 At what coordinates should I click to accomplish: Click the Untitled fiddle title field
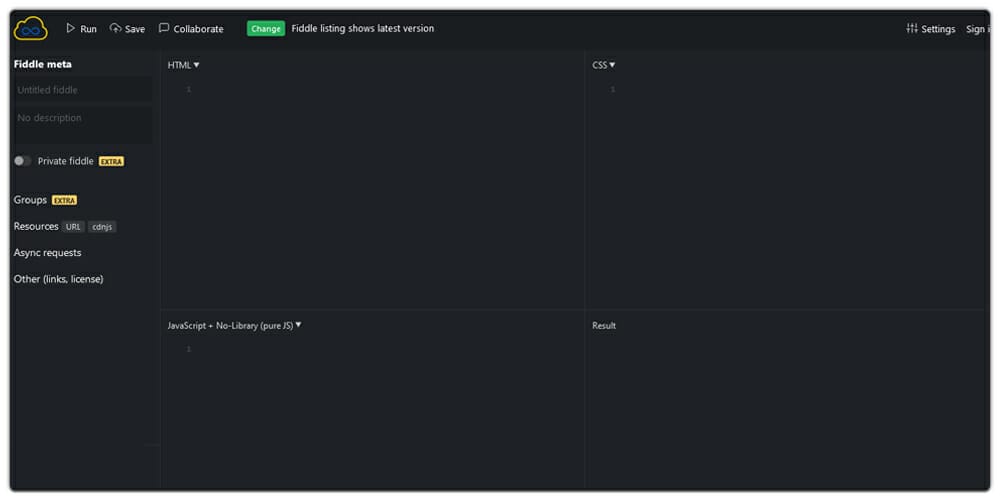pyautogui.click(x=83, y=90)
